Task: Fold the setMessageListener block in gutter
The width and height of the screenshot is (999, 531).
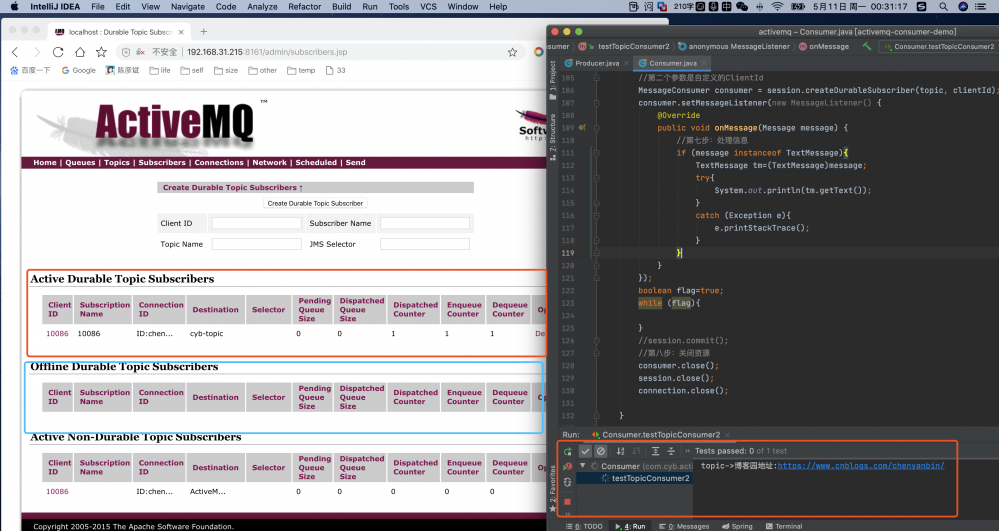Action: click(596, 103)
